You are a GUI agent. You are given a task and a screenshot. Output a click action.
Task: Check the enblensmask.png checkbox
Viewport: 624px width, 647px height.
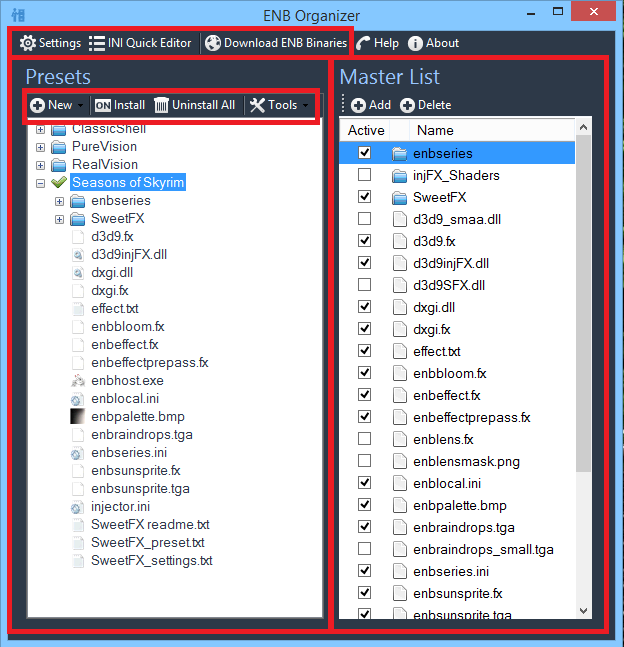364,460
